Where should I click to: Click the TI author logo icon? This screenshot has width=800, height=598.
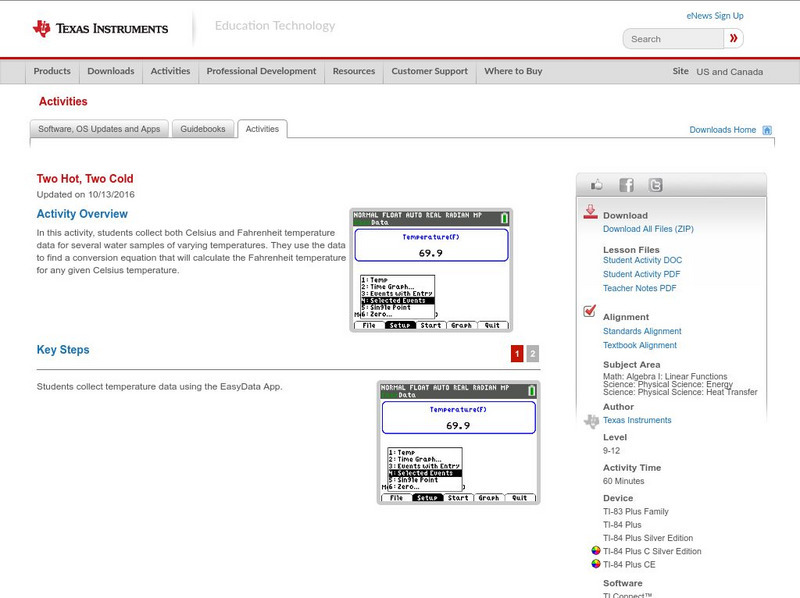tap(591, 421)
